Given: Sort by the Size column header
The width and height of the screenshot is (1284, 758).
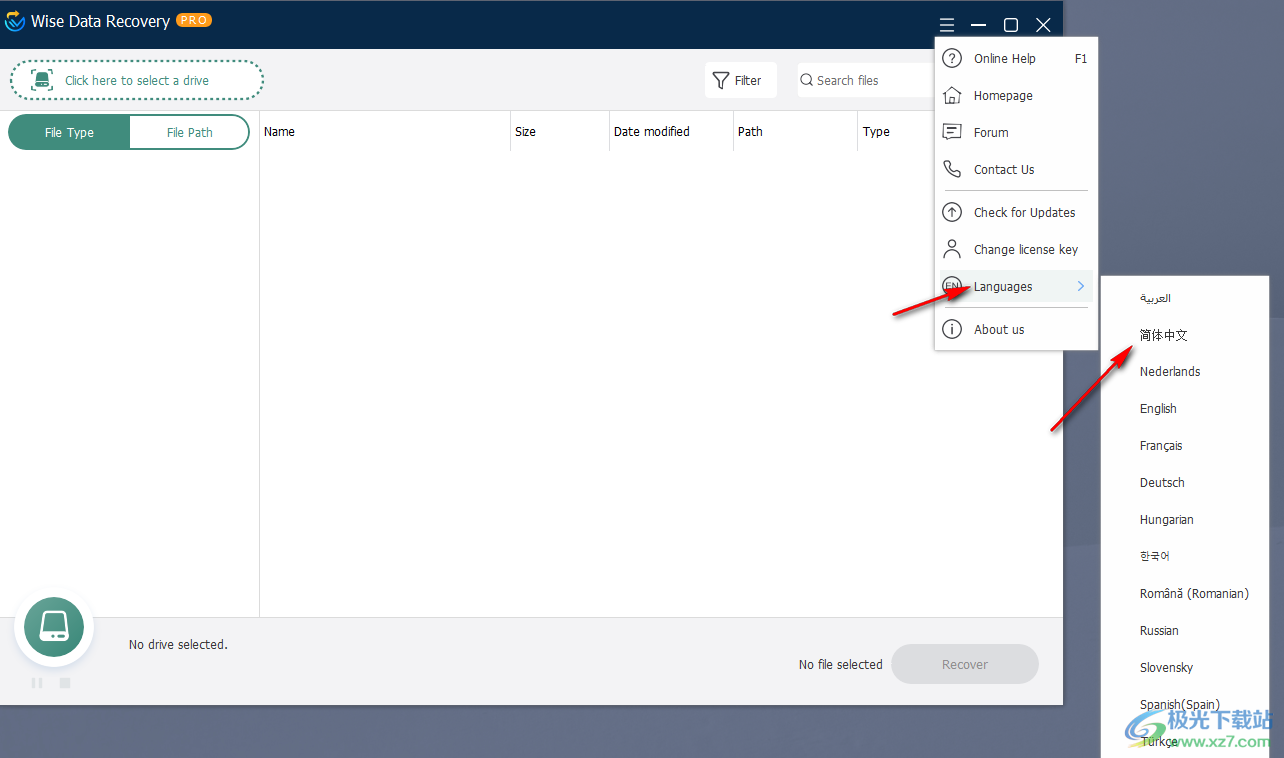Looking at the screenshot, I should (525, 131).
